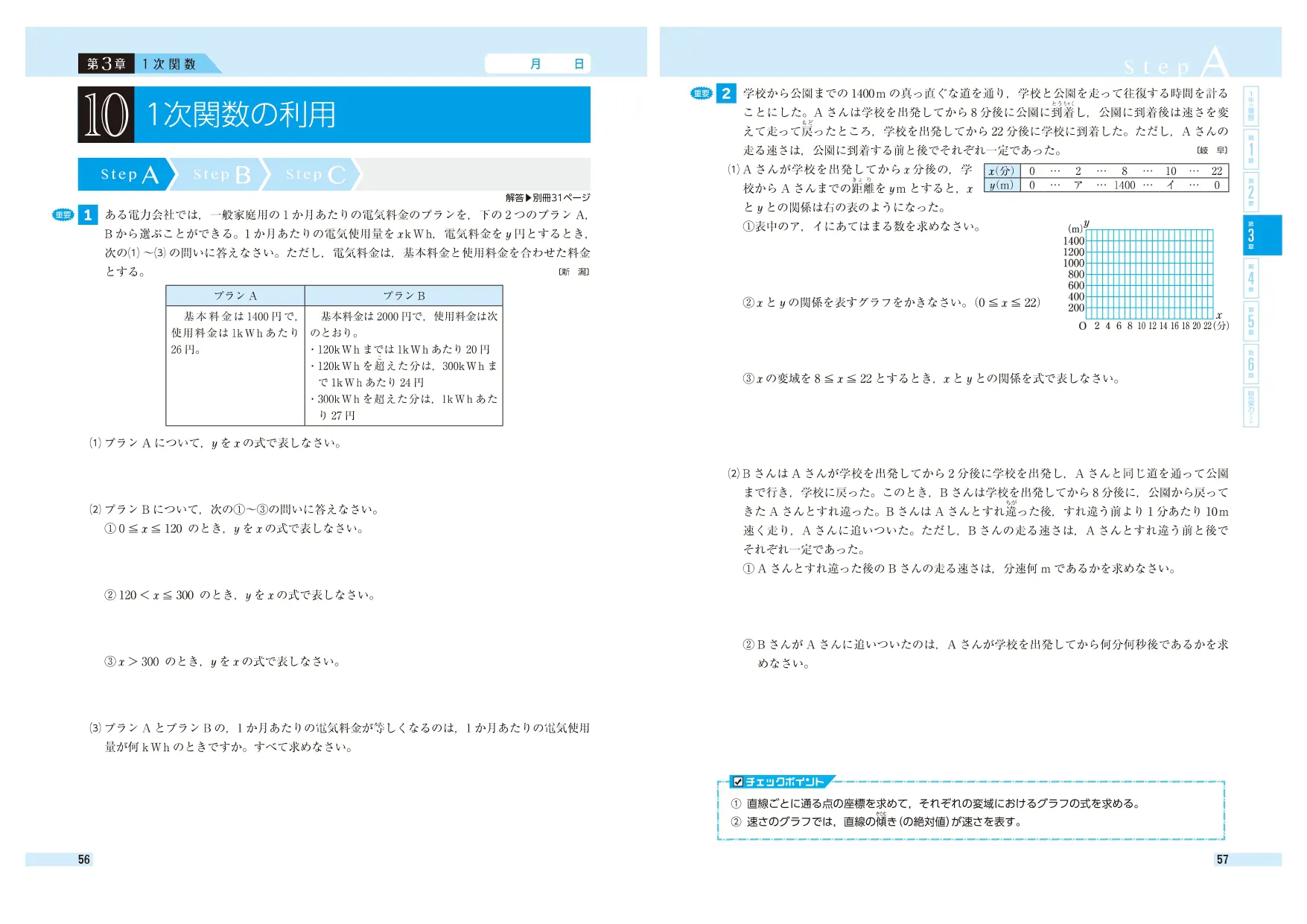Open the highlighted 第3章 side index tab

click(x=1262, y=235)
